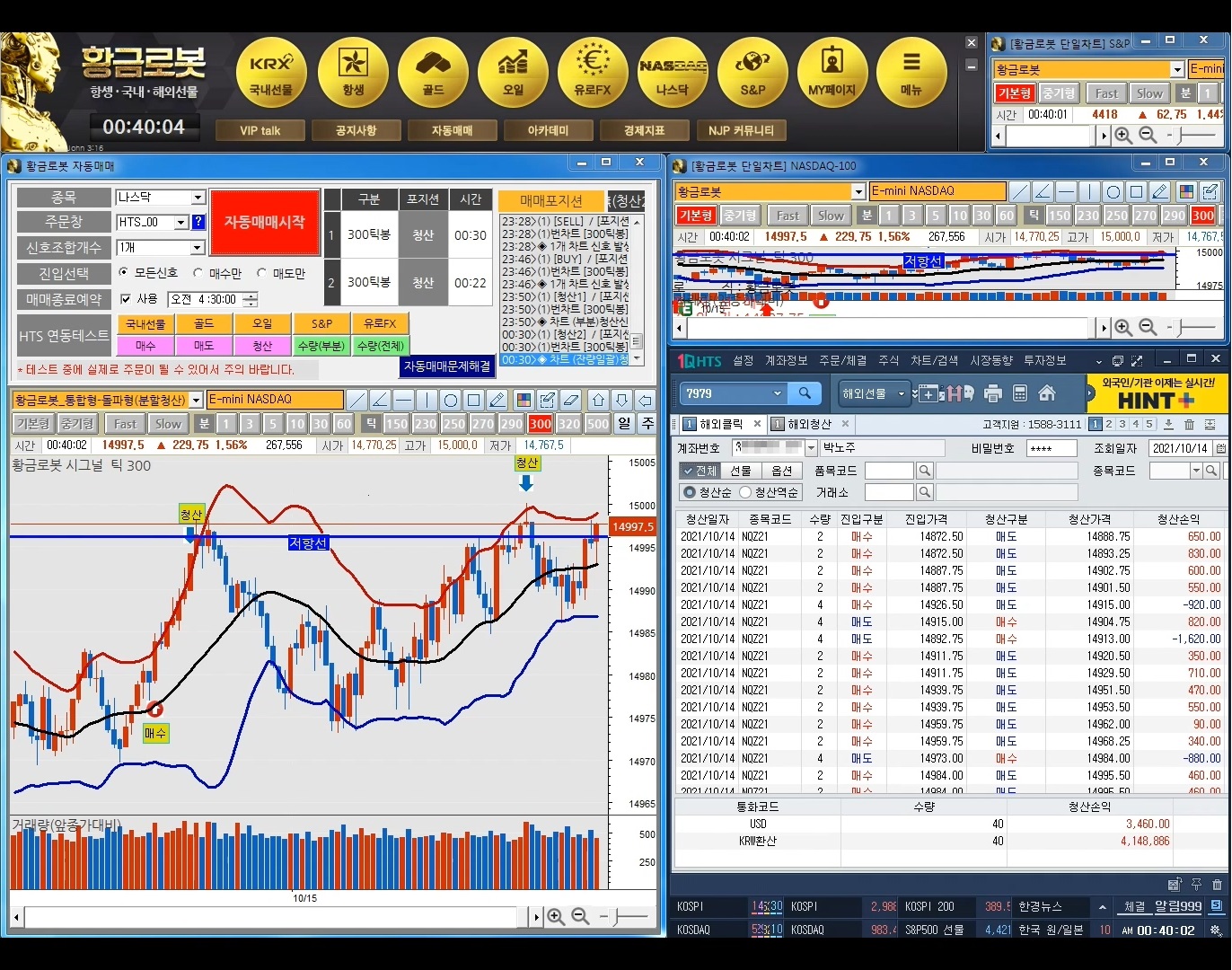Expand the 주문창 dropdown showing HTS_00

point(181,222)
